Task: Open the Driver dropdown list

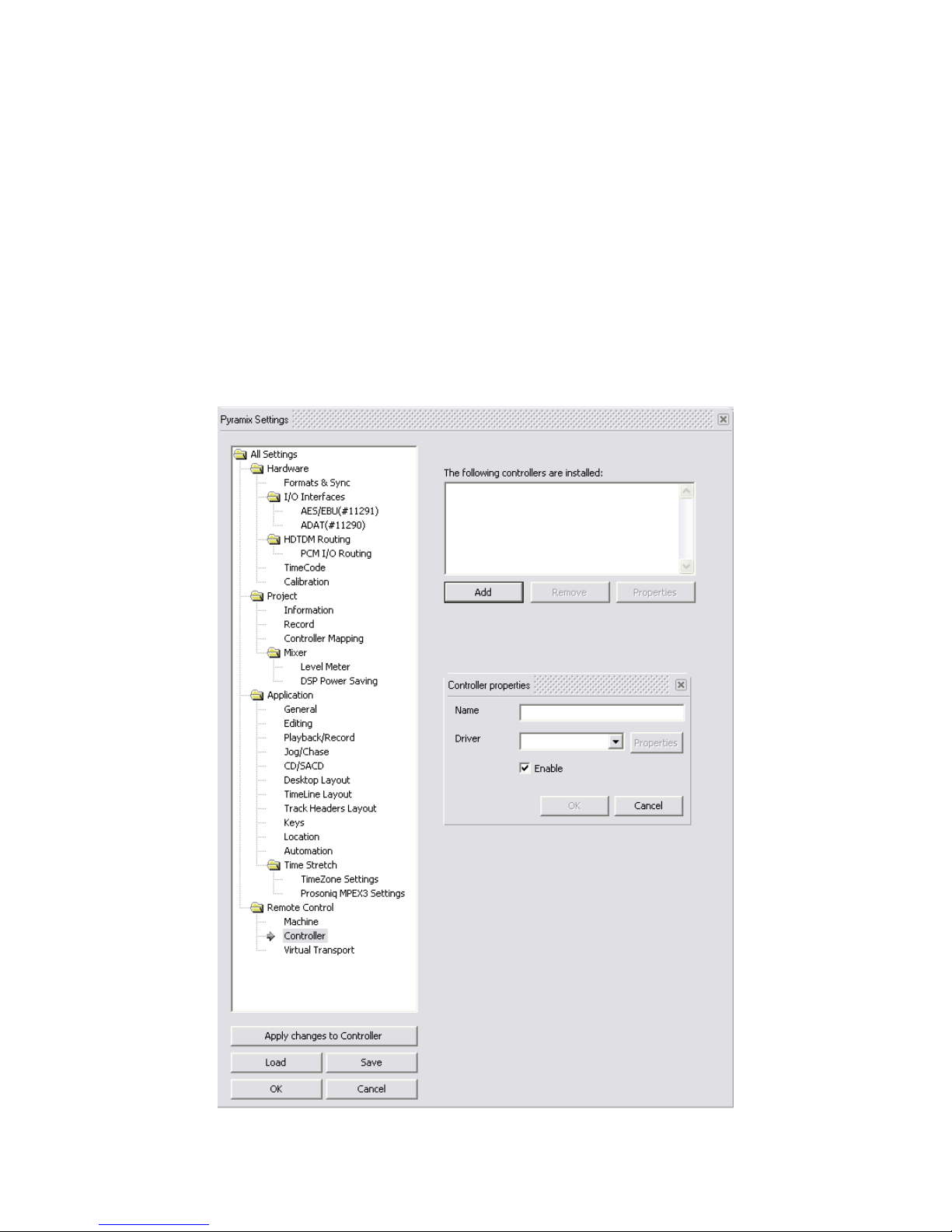Action: click(615, 742)
